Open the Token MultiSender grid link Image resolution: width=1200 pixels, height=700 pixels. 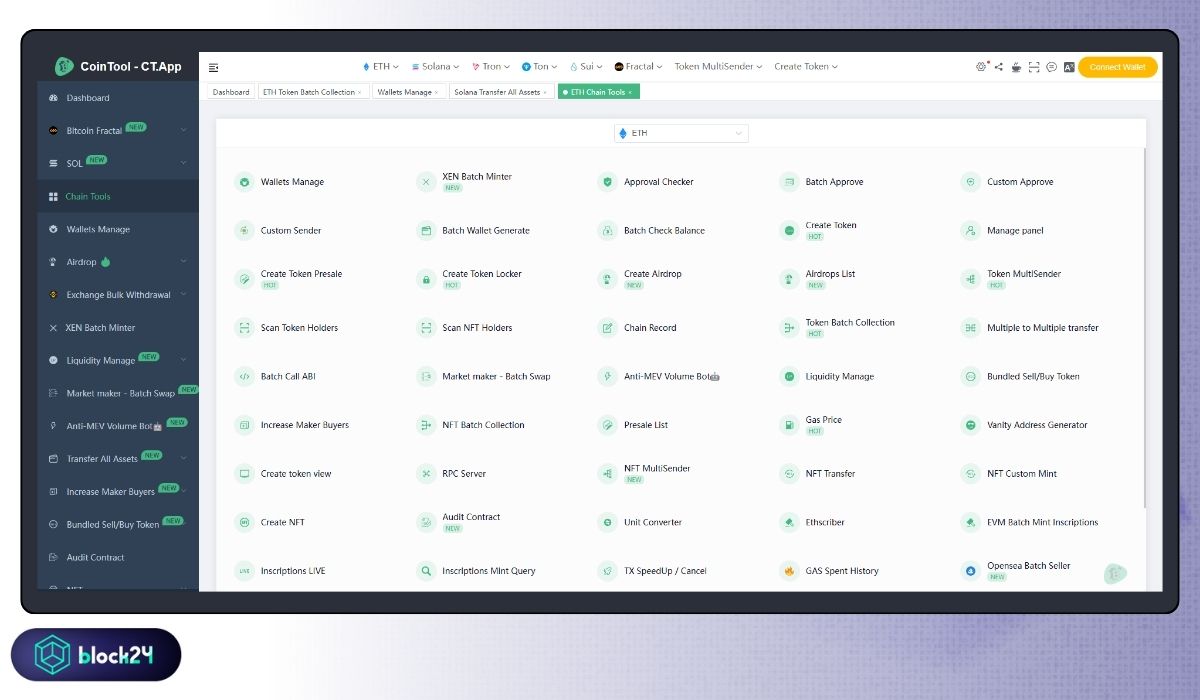point(1024,274)
